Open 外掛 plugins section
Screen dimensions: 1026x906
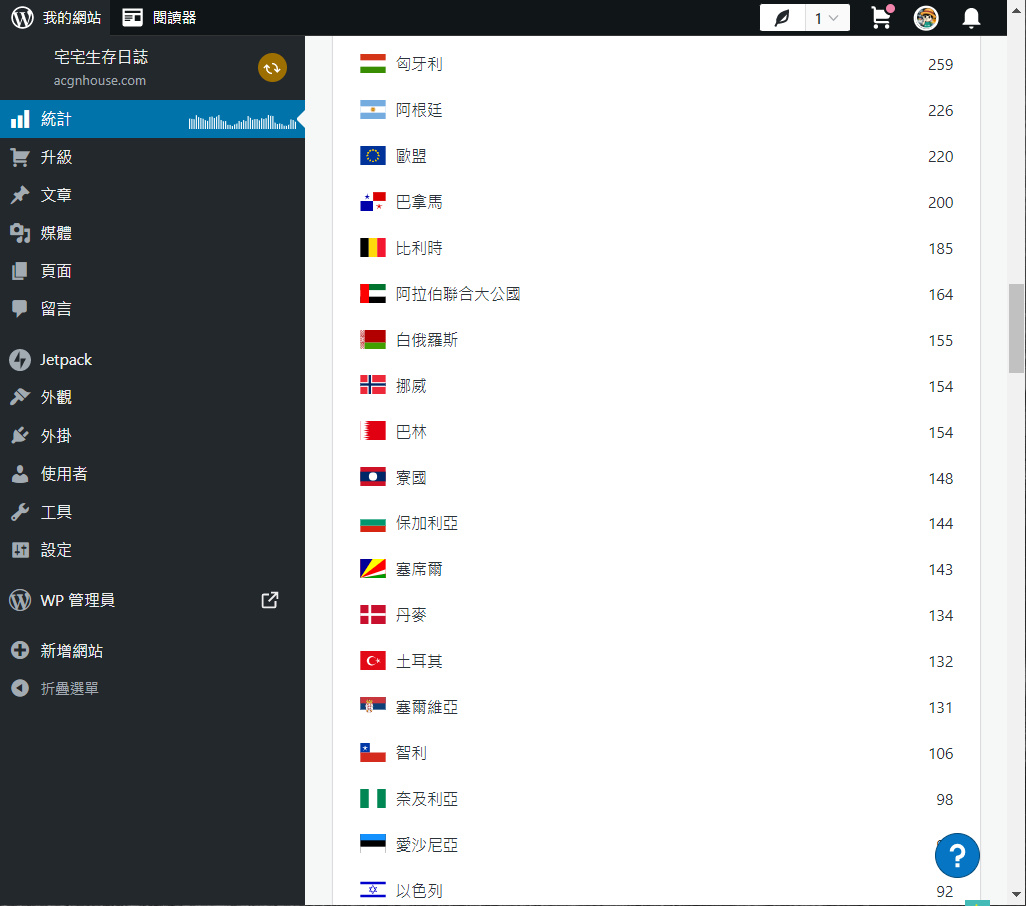pyautogui.click(x=152, y=436)
